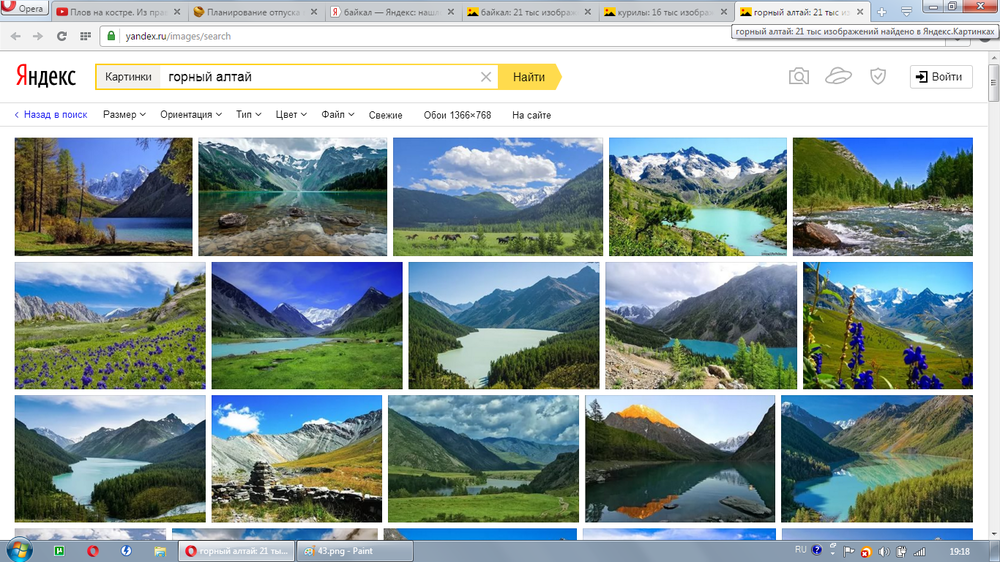Click the family filter shield icon
This screenshot has height=562, width=1000.
[877, 77]
